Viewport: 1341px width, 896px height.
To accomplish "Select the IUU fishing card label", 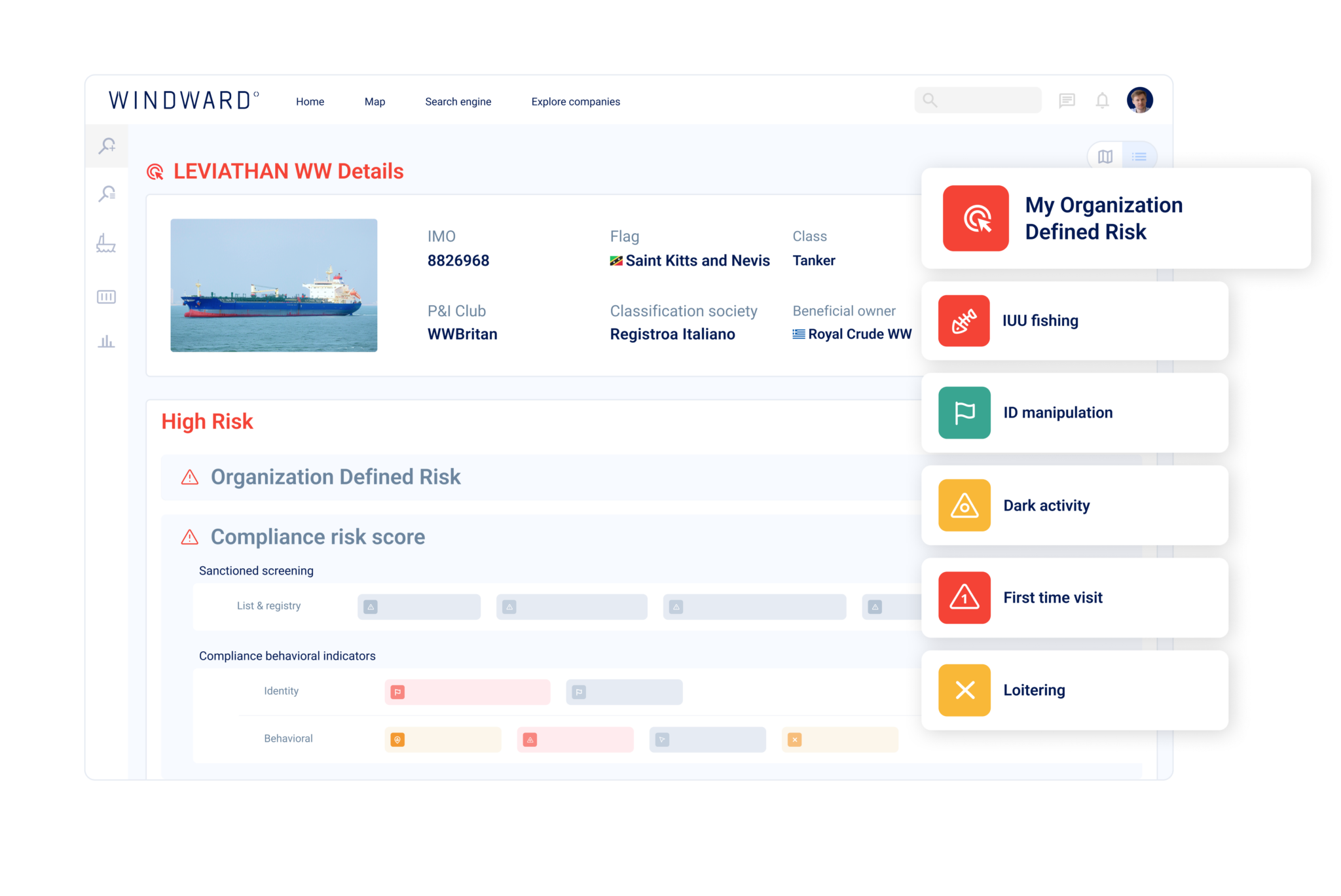I will pyautogui.click(x=1040, y=321).
